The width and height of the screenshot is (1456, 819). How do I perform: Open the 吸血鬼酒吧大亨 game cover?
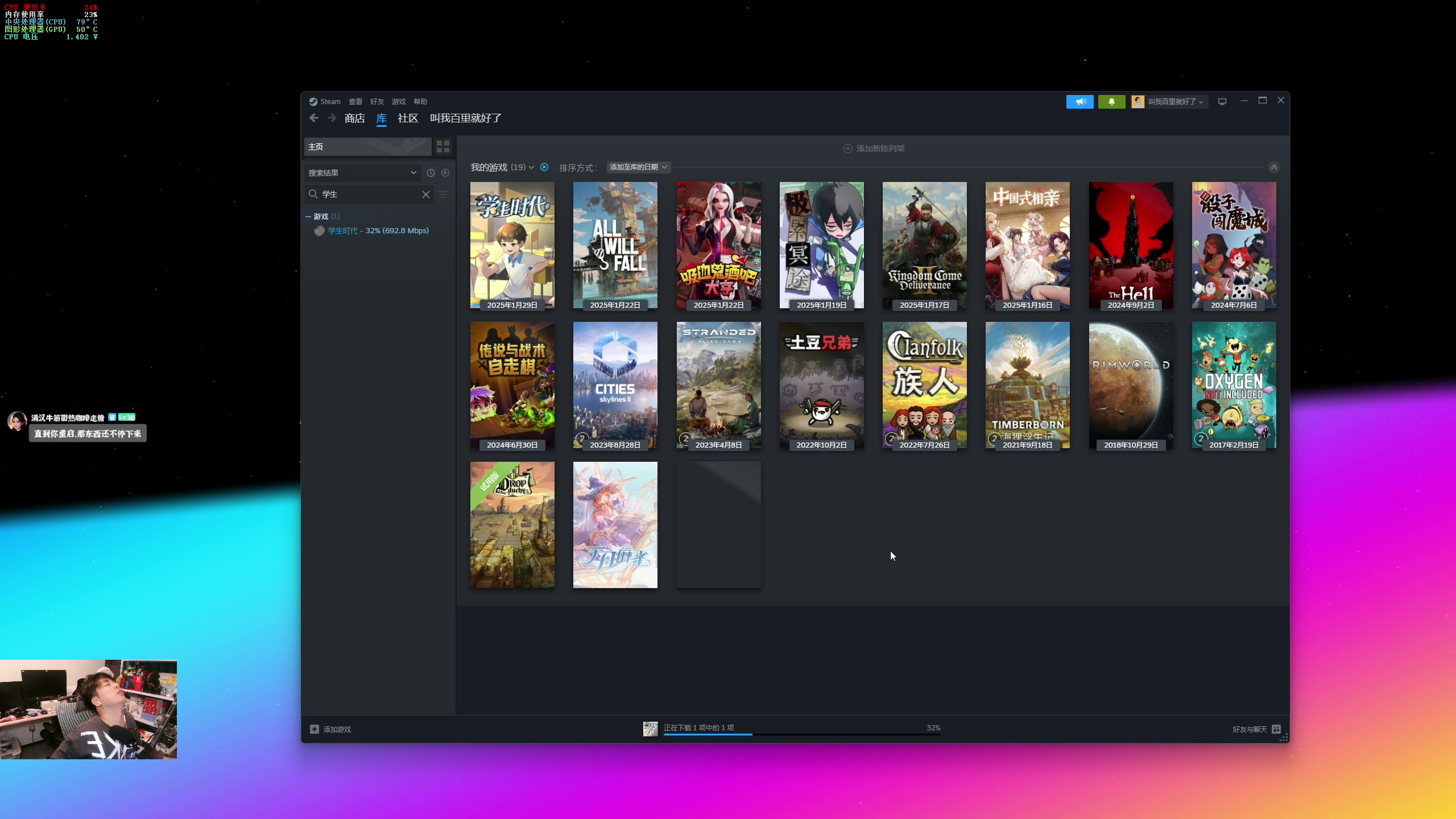(719, 246)
